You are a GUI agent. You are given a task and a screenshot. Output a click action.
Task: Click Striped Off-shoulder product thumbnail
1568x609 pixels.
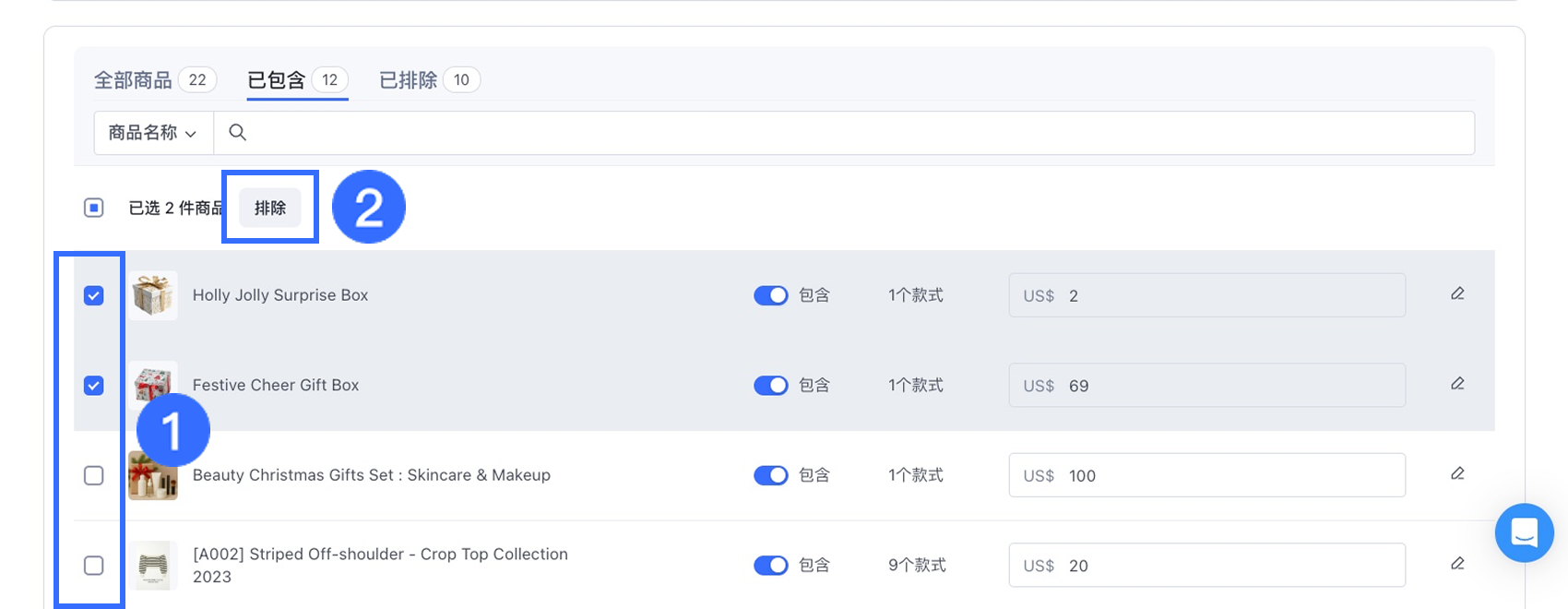153,565
